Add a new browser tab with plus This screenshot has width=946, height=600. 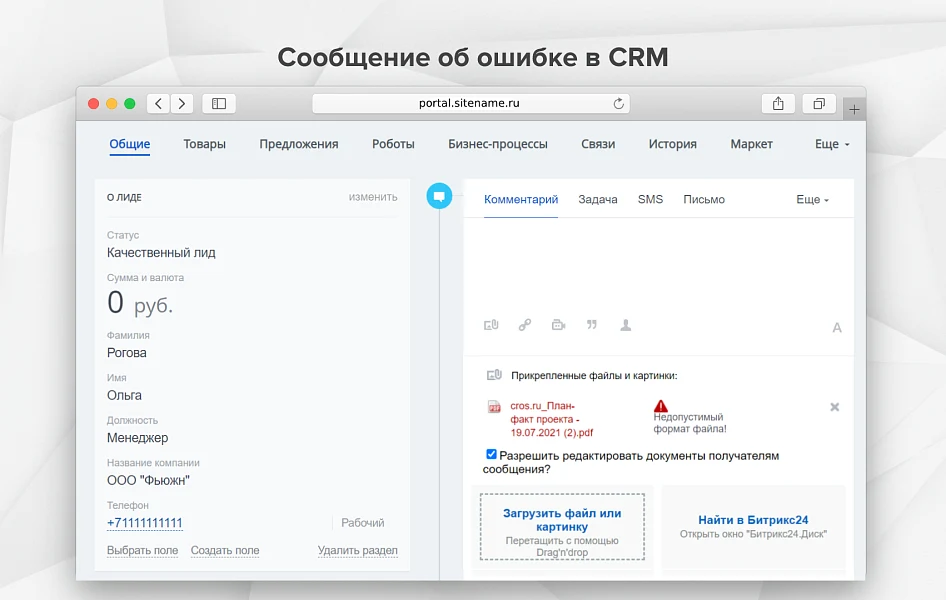[x=854, y=110]
